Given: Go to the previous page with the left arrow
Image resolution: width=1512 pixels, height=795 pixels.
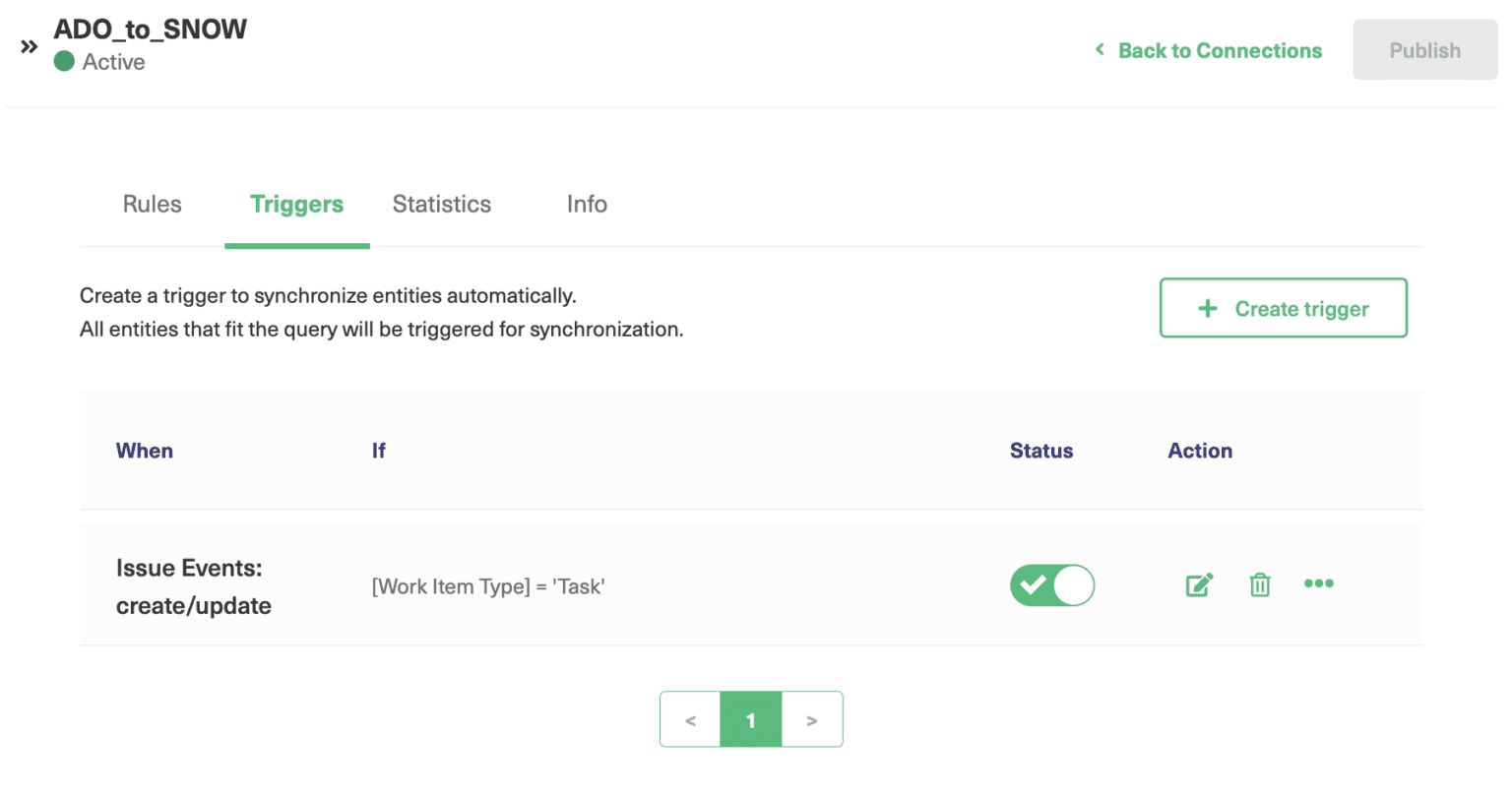Looking at the screenshot, I should tap(690, 719).
